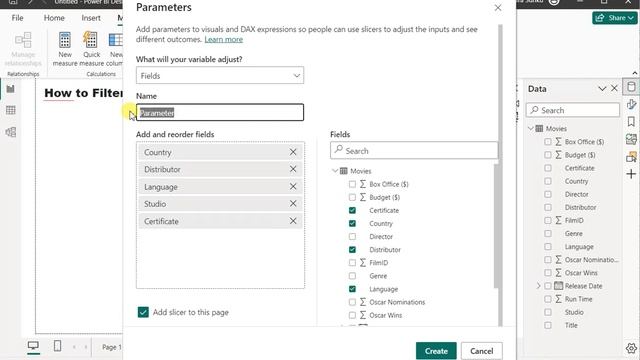Click search magnifier in Data pane

pos(534,110)
